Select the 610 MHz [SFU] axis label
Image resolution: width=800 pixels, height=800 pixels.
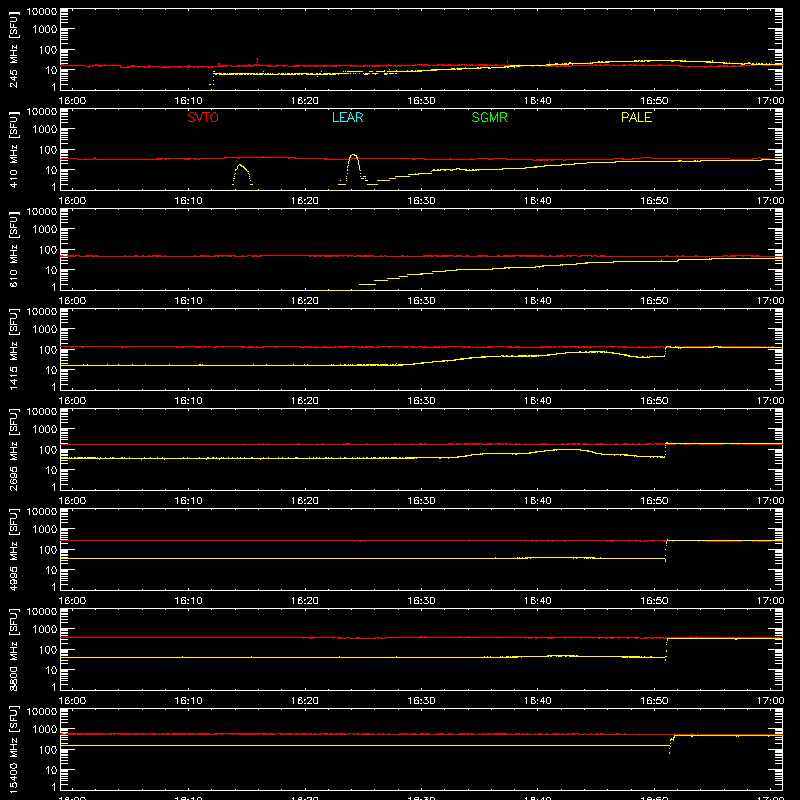pos(13,249)
